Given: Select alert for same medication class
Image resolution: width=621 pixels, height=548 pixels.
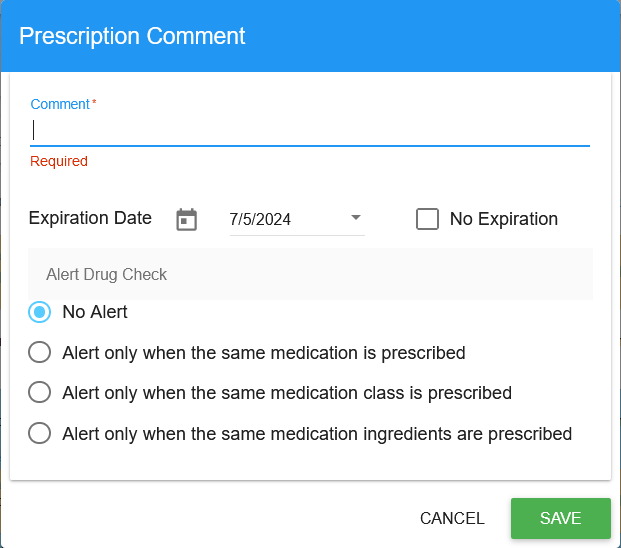Looking at the screenshot, I should click(x=40, y=393).
